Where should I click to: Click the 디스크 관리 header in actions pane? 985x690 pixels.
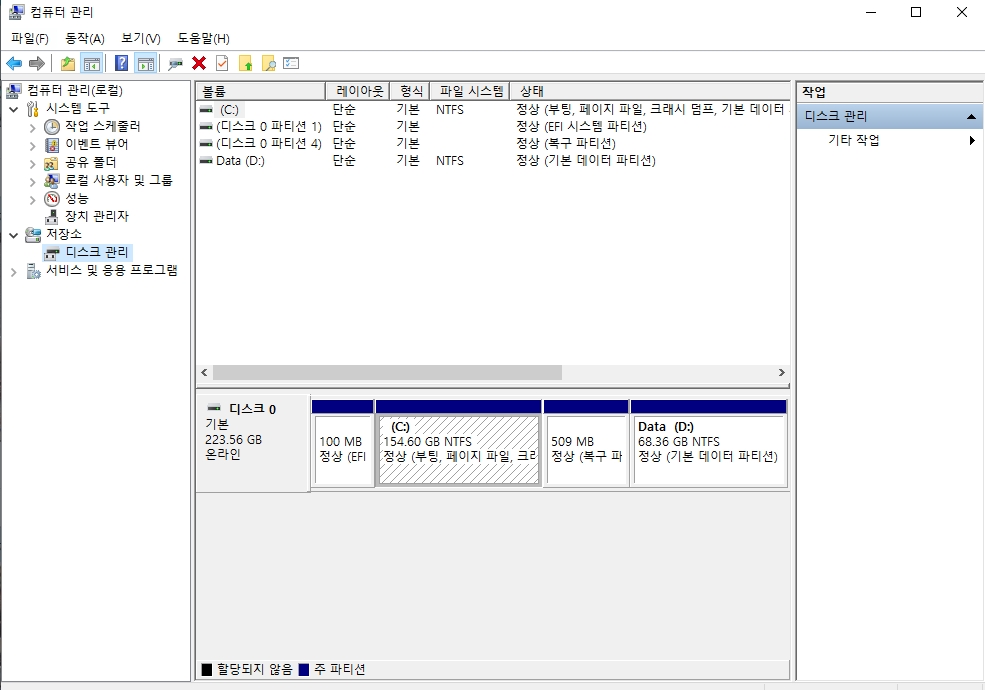pyautogui.click(x=890, y=116)
